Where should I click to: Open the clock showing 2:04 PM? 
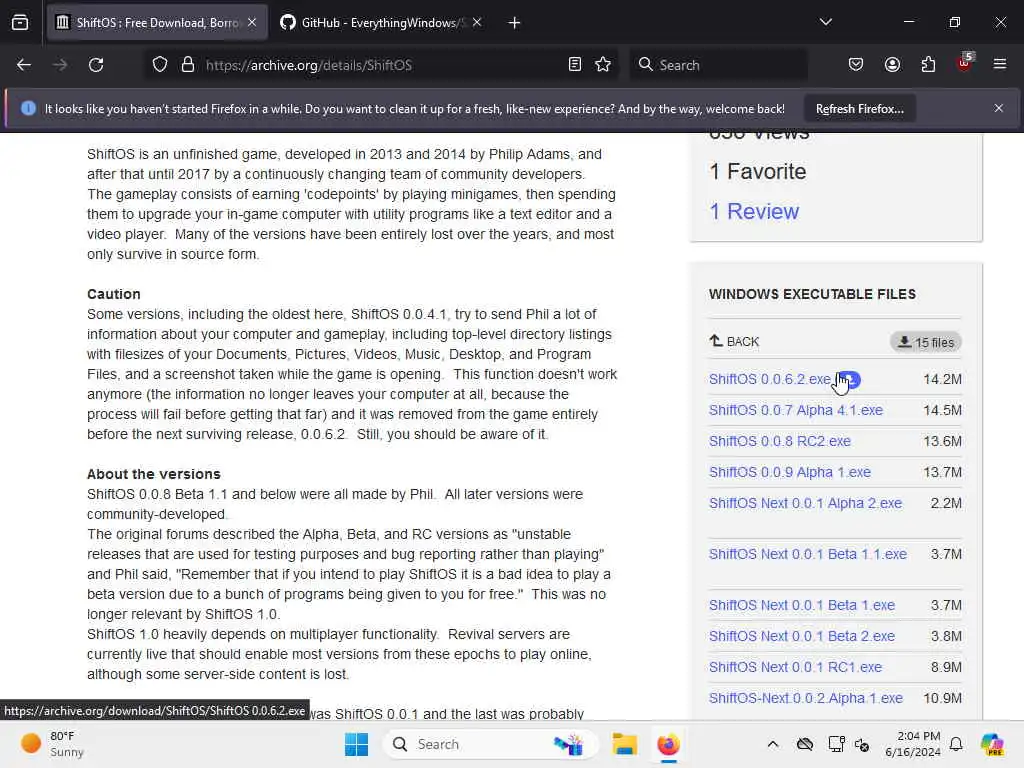[912, 744]
